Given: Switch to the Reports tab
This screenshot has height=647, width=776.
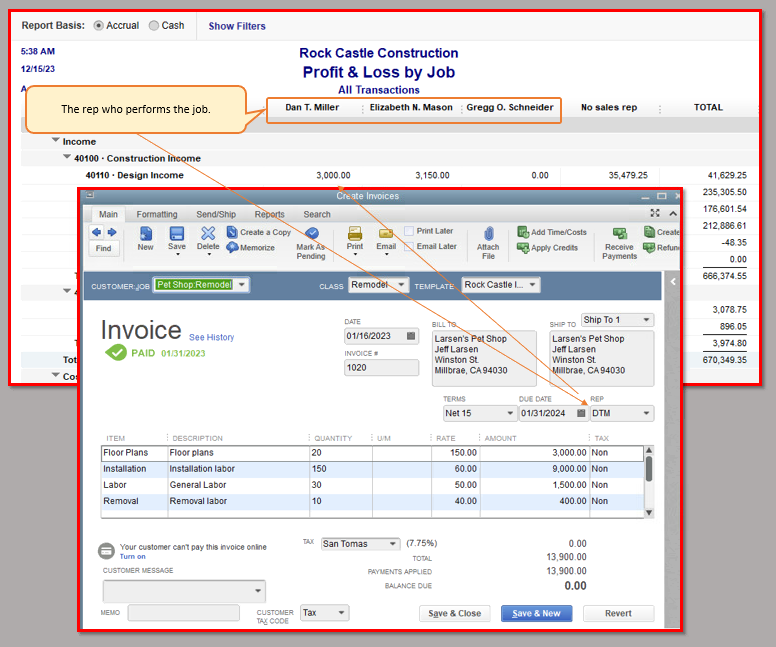Looking at the screenshot, I should (x=270, y=214).
